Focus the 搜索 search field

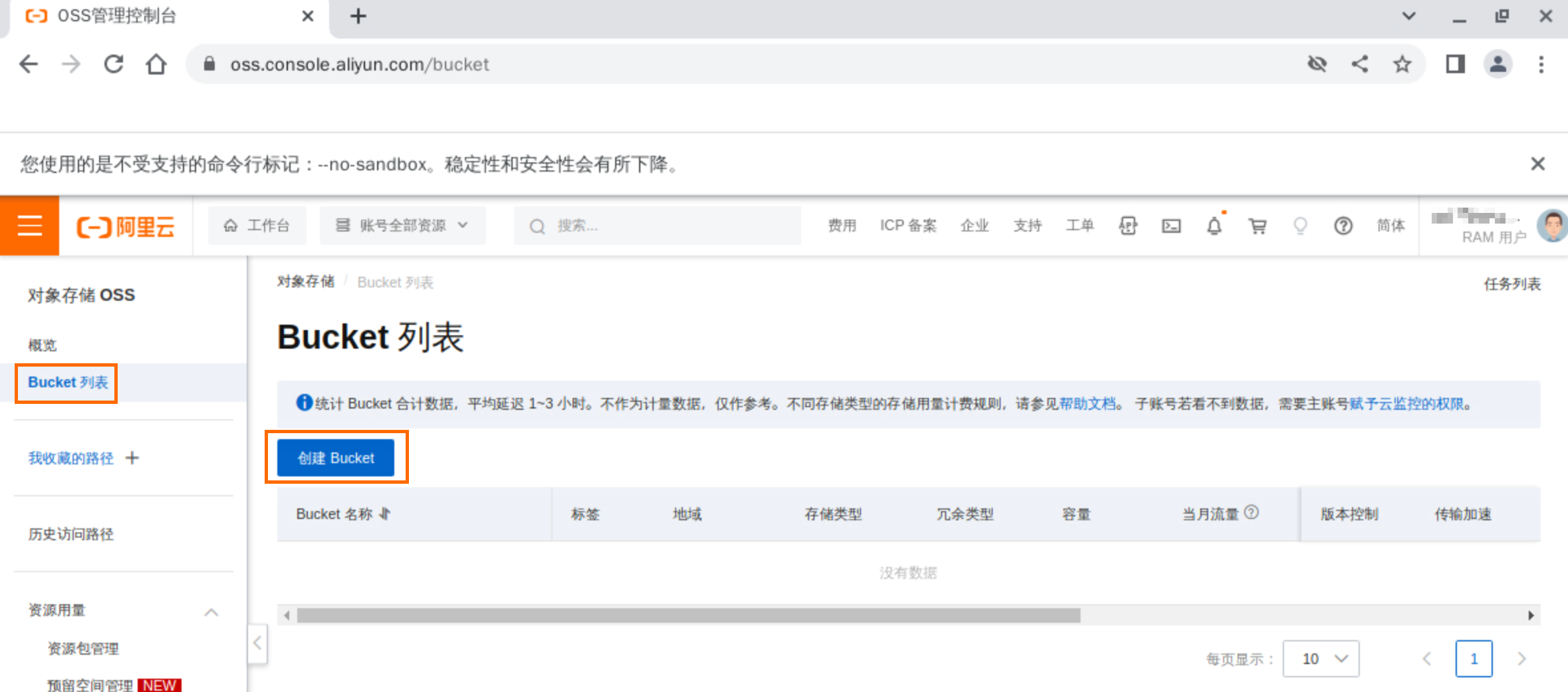click(657, 226)
